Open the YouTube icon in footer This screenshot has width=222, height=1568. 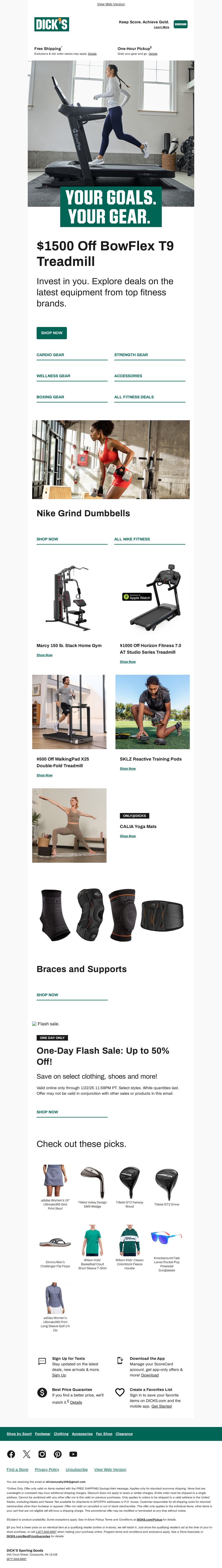[73, 1454]
